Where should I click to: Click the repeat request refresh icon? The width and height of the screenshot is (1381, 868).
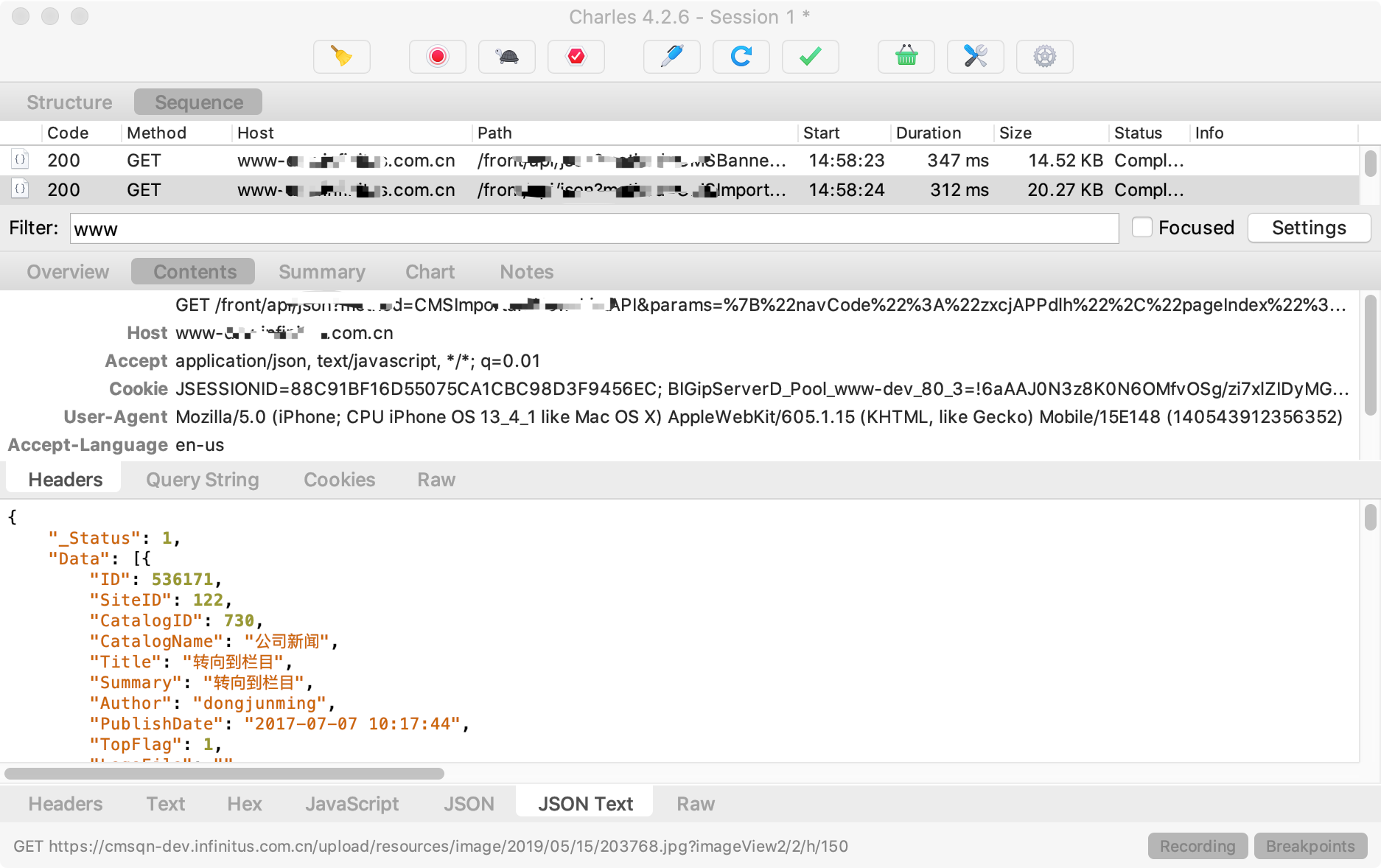(x=741, y=57)
